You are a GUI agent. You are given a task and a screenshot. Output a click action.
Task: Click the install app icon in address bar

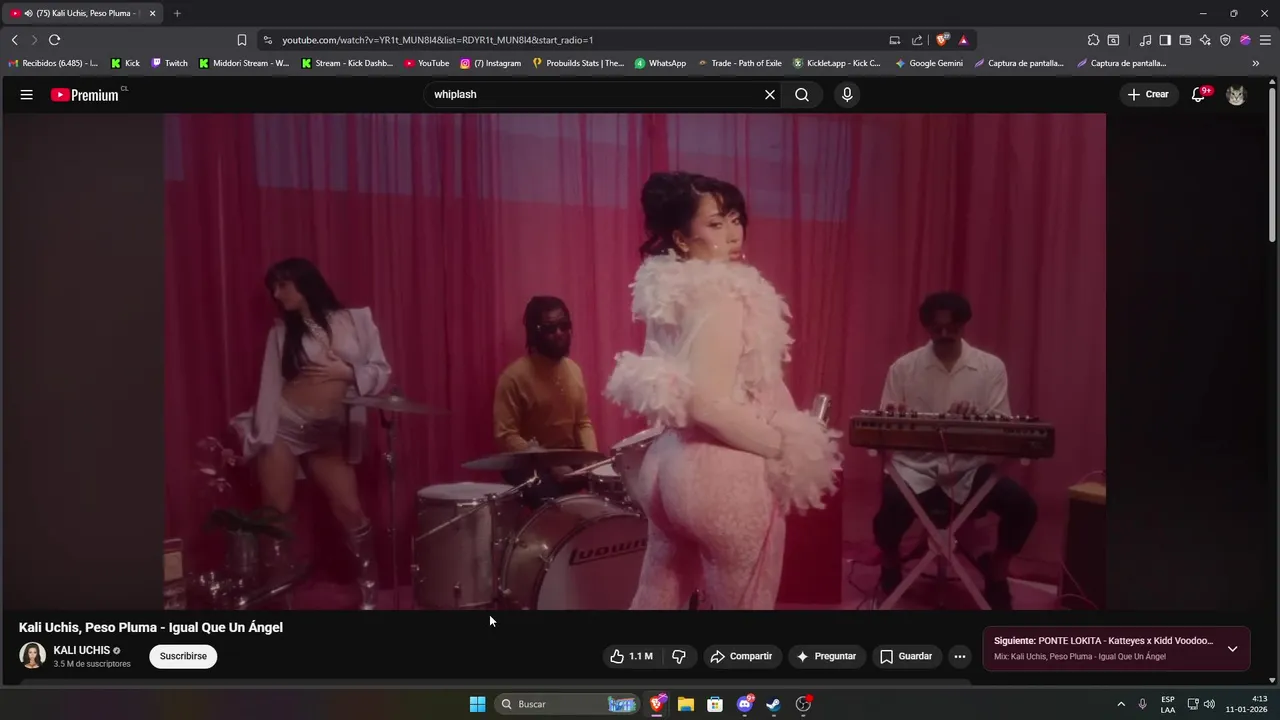coord(895,40)
